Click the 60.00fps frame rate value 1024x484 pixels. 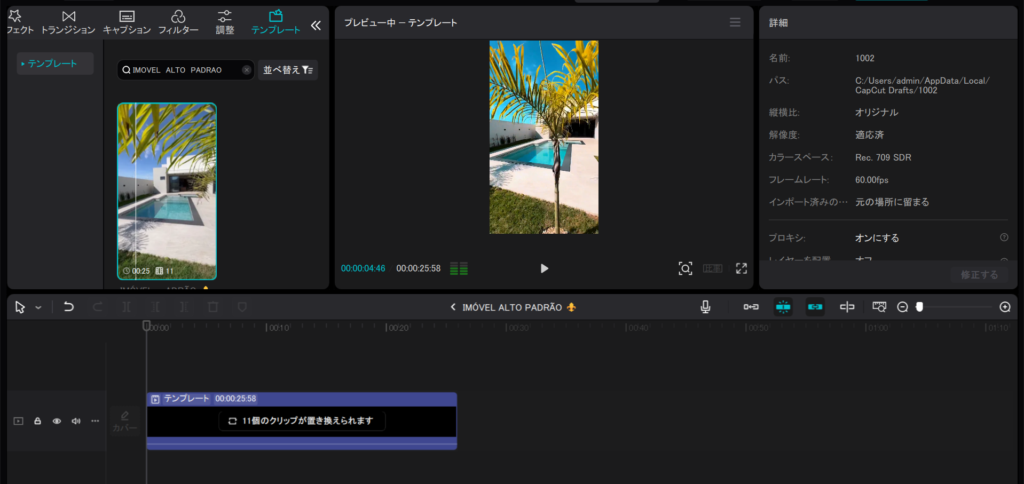(x=872, y=180)
